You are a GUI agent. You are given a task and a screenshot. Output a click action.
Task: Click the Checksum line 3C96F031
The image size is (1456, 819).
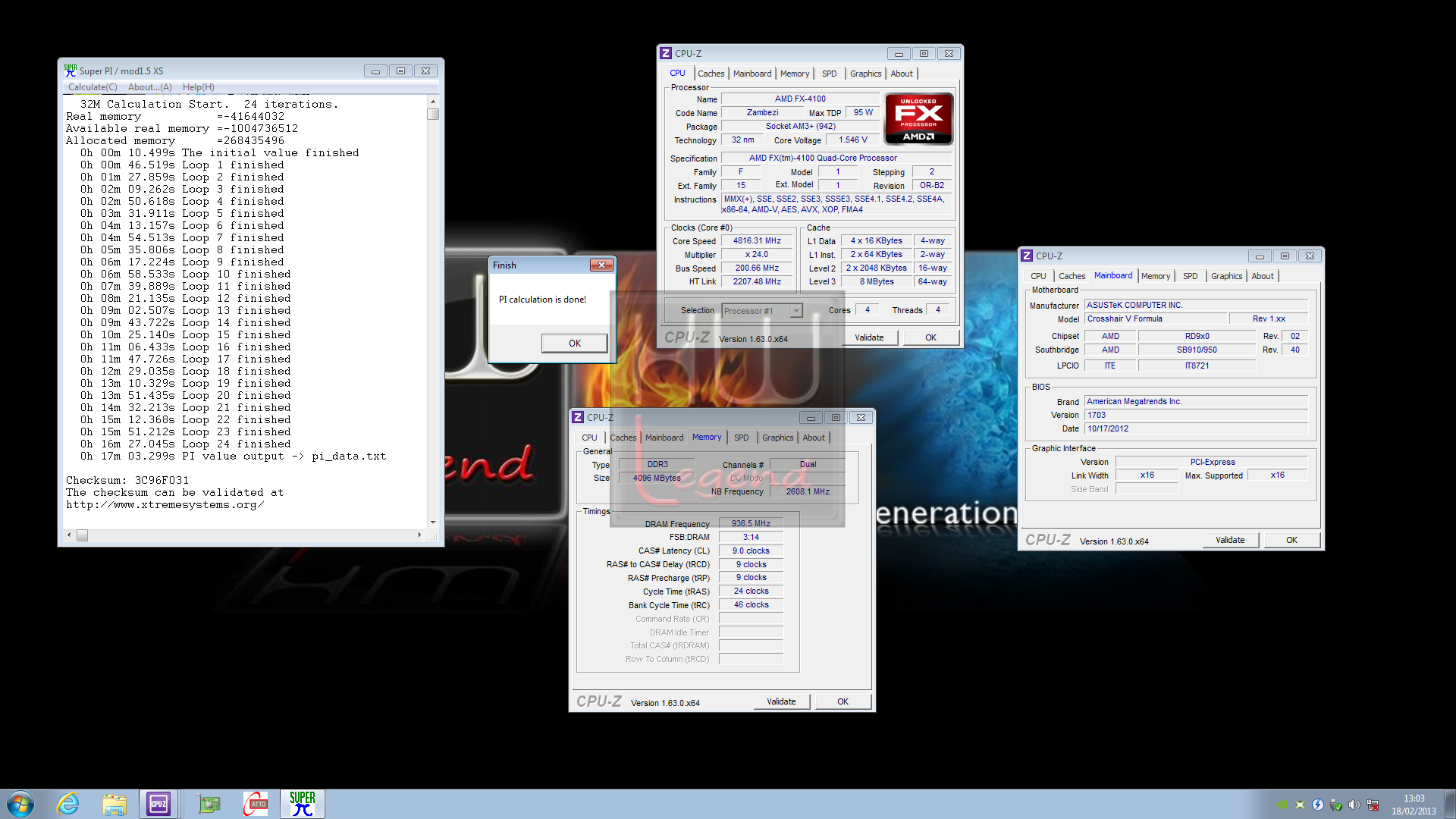click(127, 480)
